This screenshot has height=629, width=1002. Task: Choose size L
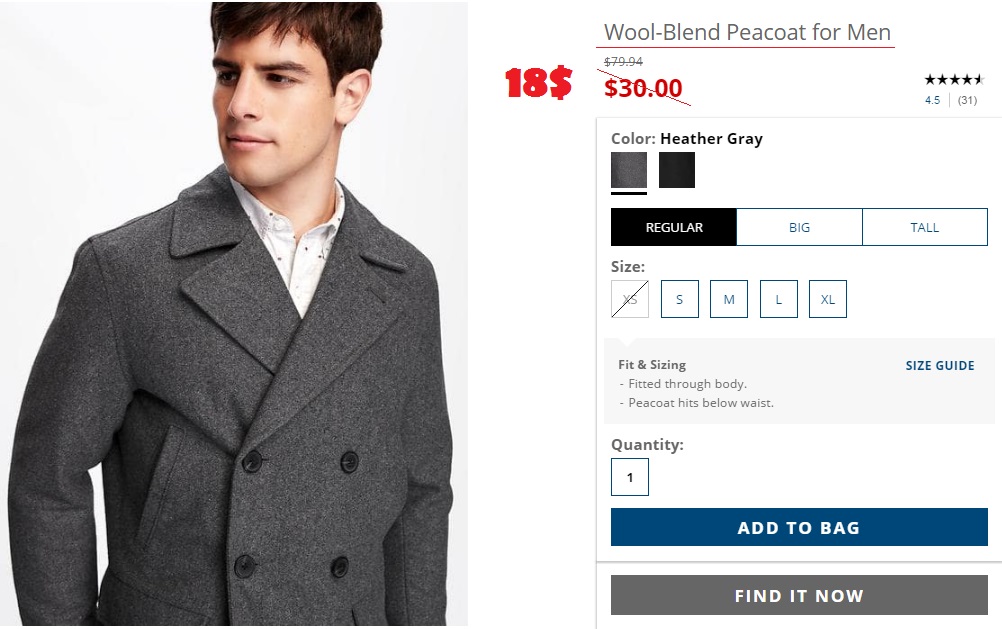(x=778, y=299)
